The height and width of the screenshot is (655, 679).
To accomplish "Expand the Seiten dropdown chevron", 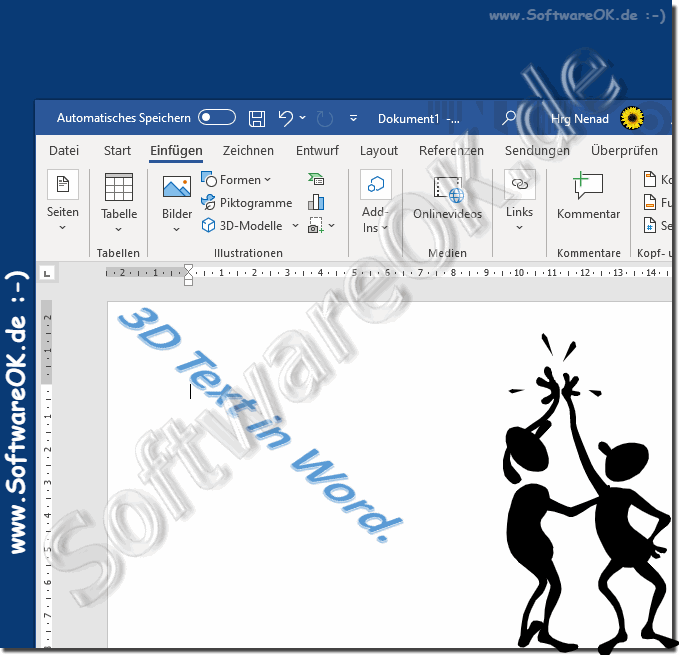I will pyautogui.click(x=63, y=227).
